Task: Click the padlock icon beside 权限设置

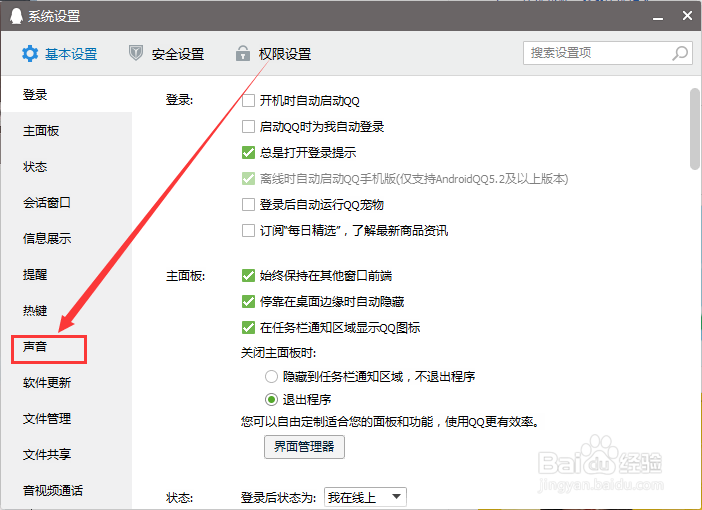Action: 243,53
